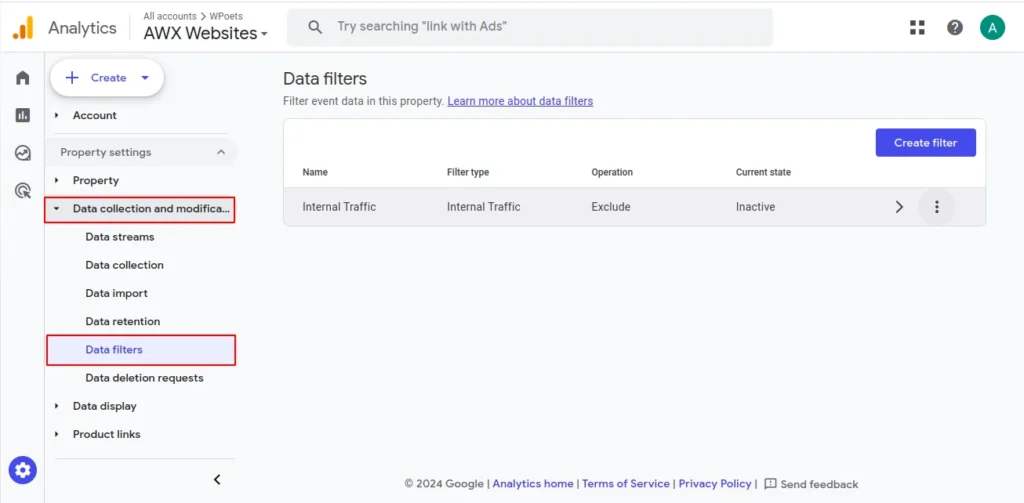This screenshot has height=503, width=1024.
Task: Open the Google apps grid icon
Action: tap(918, 27)
